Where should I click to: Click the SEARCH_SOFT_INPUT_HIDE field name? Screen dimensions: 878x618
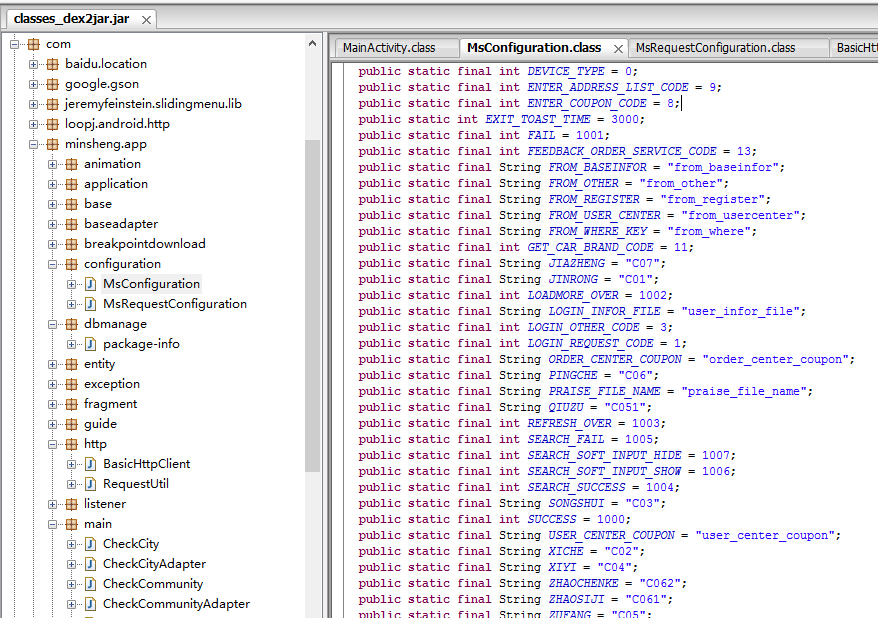[x=604, y=456]
